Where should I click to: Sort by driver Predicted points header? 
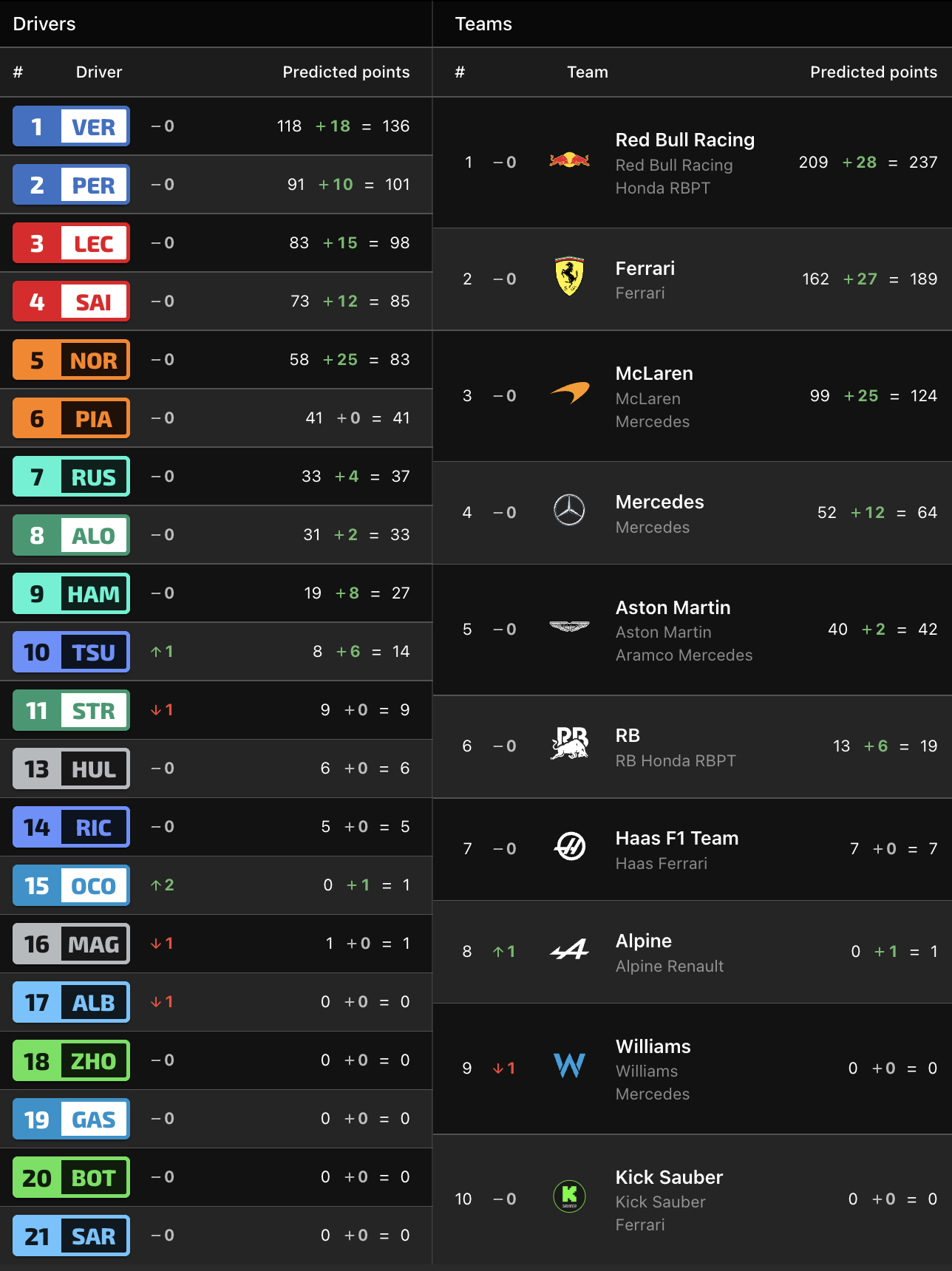tap(346, 72)
